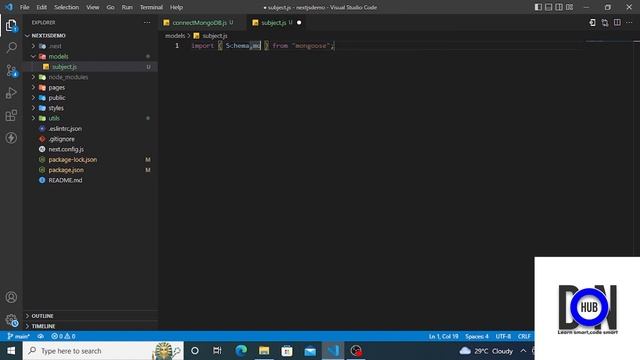Viewport: 640px width, 360px height.
Task: Open Task View in taskbar
Action: click(x=217, y=351)
